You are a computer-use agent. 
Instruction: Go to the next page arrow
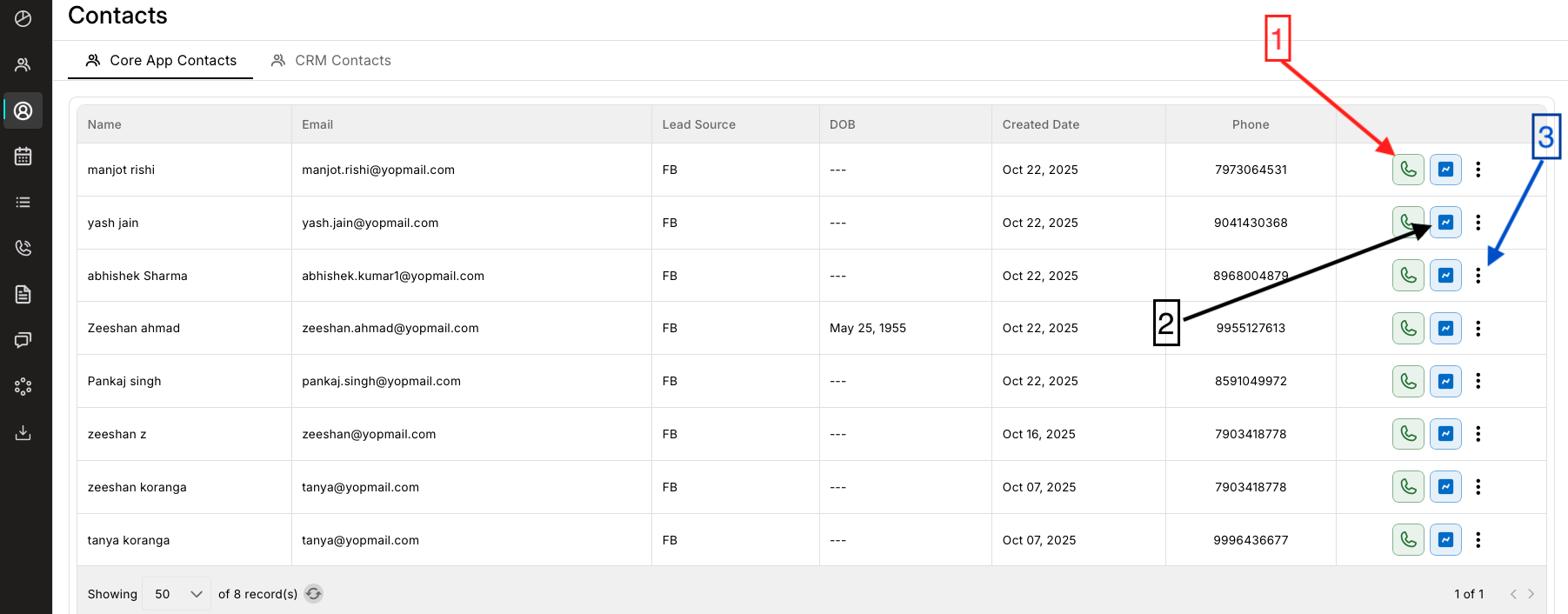[1531, 594]
